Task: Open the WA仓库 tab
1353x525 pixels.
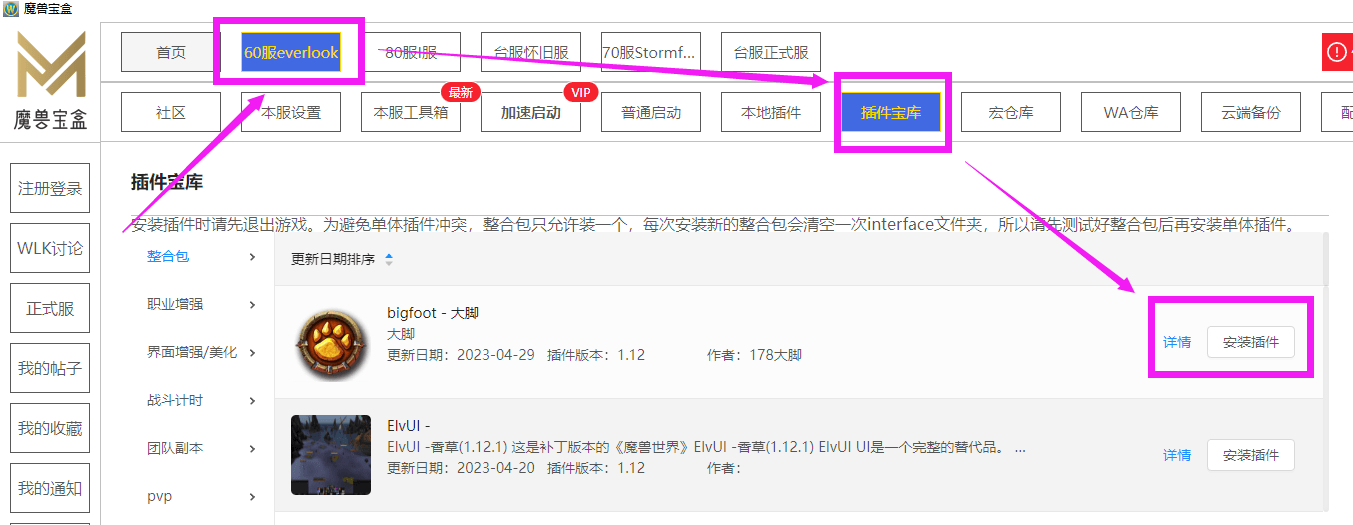Action: pyautogui.click(x=1131, y=112)
